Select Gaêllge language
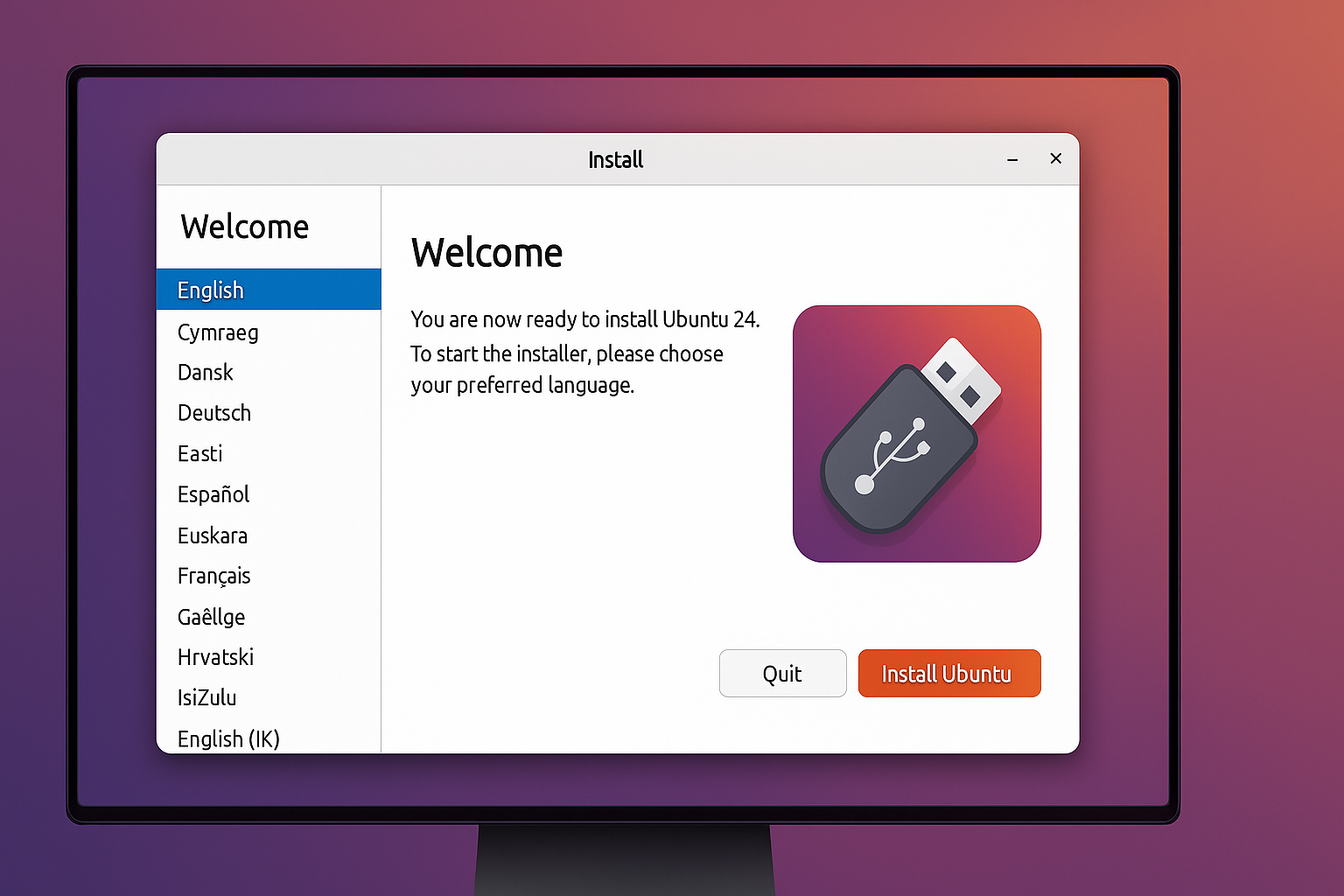 [269, 617]
